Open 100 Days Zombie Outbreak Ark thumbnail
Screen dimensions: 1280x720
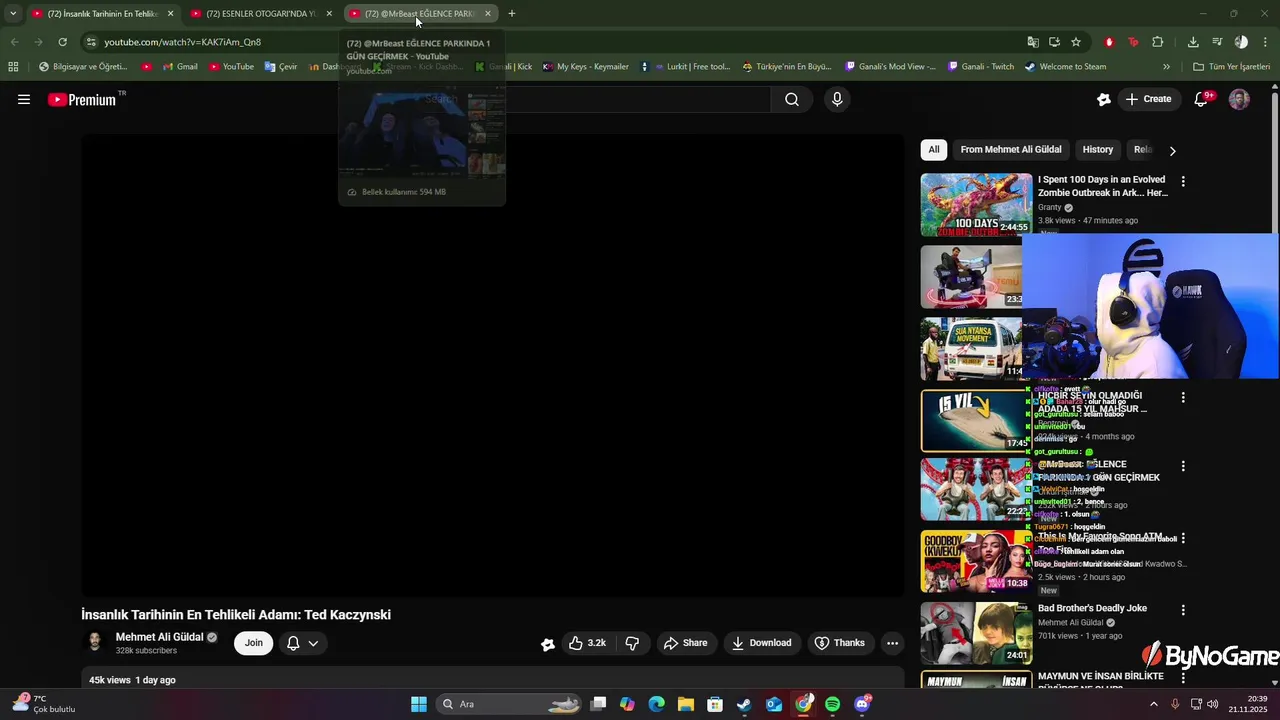pos(976,205)
